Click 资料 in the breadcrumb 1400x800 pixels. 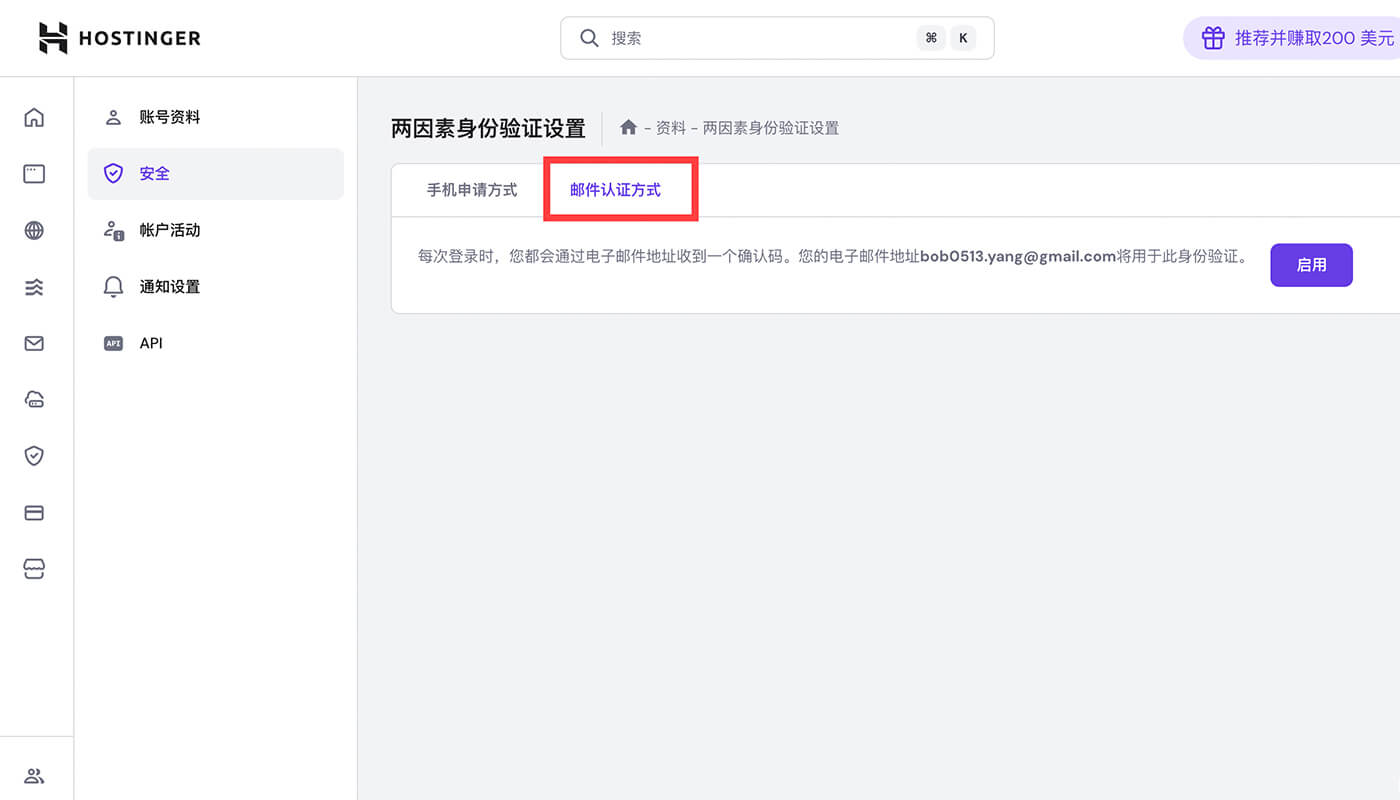pos(671,128)
